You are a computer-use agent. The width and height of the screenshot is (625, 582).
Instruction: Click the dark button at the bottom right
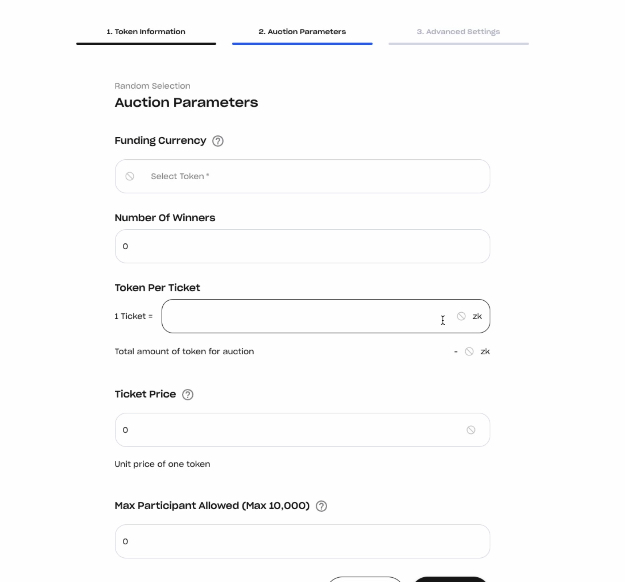[x=450, y=579]
